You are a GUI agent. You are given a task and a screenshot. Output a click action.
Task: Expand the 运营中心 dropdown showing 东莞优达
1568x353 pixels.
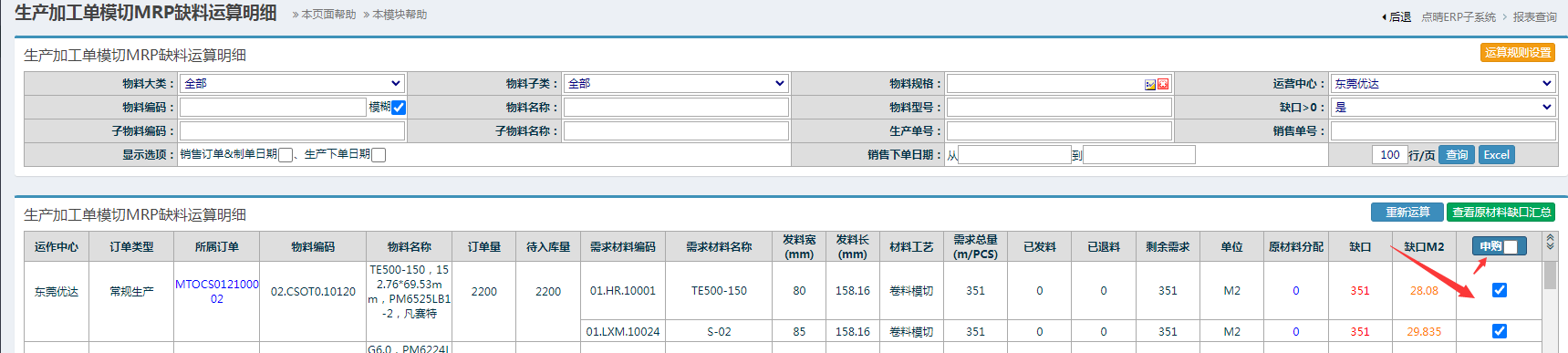point(1443,83)
